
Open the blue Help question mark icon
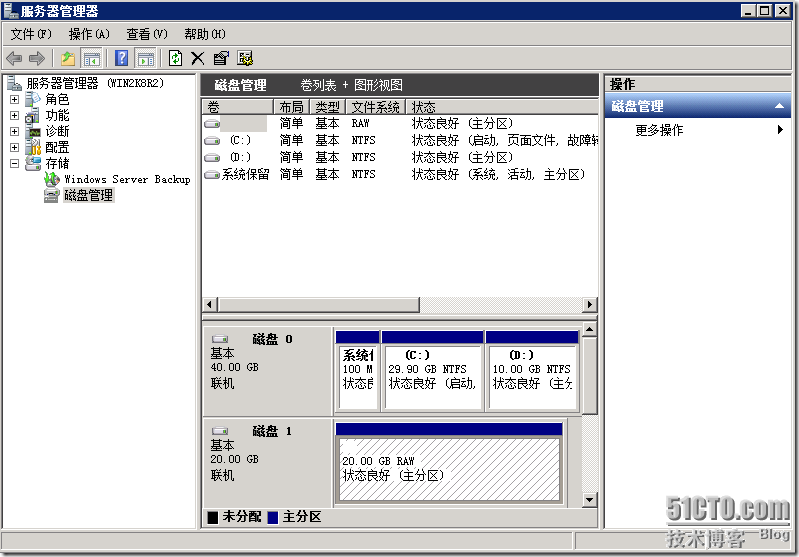(x=121, y=58)
